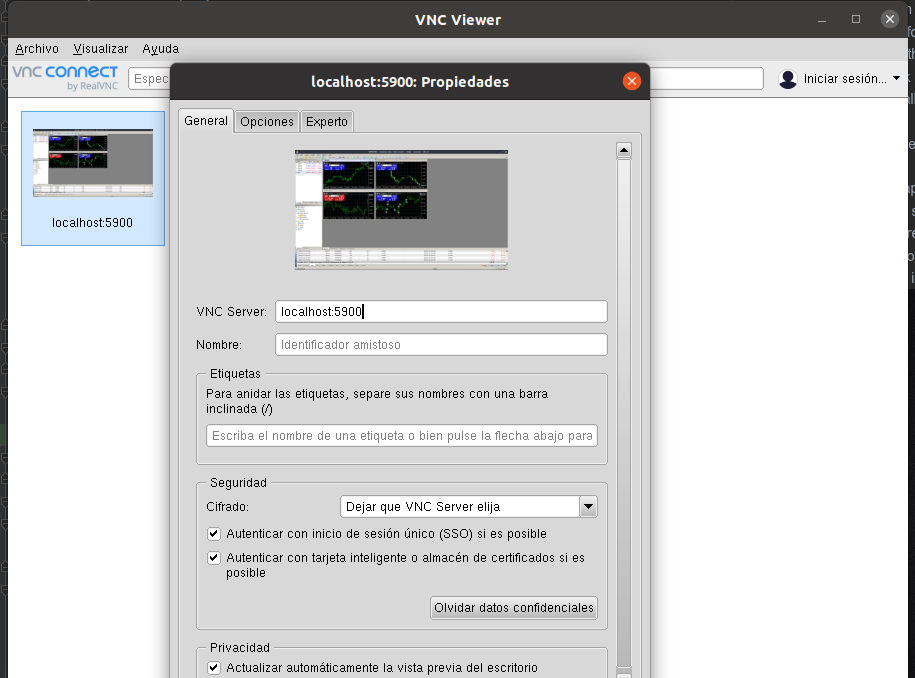Minimize the VNC Viewer window
The height and width of the screenshot is (678, 915).
[x=822, y=20]
